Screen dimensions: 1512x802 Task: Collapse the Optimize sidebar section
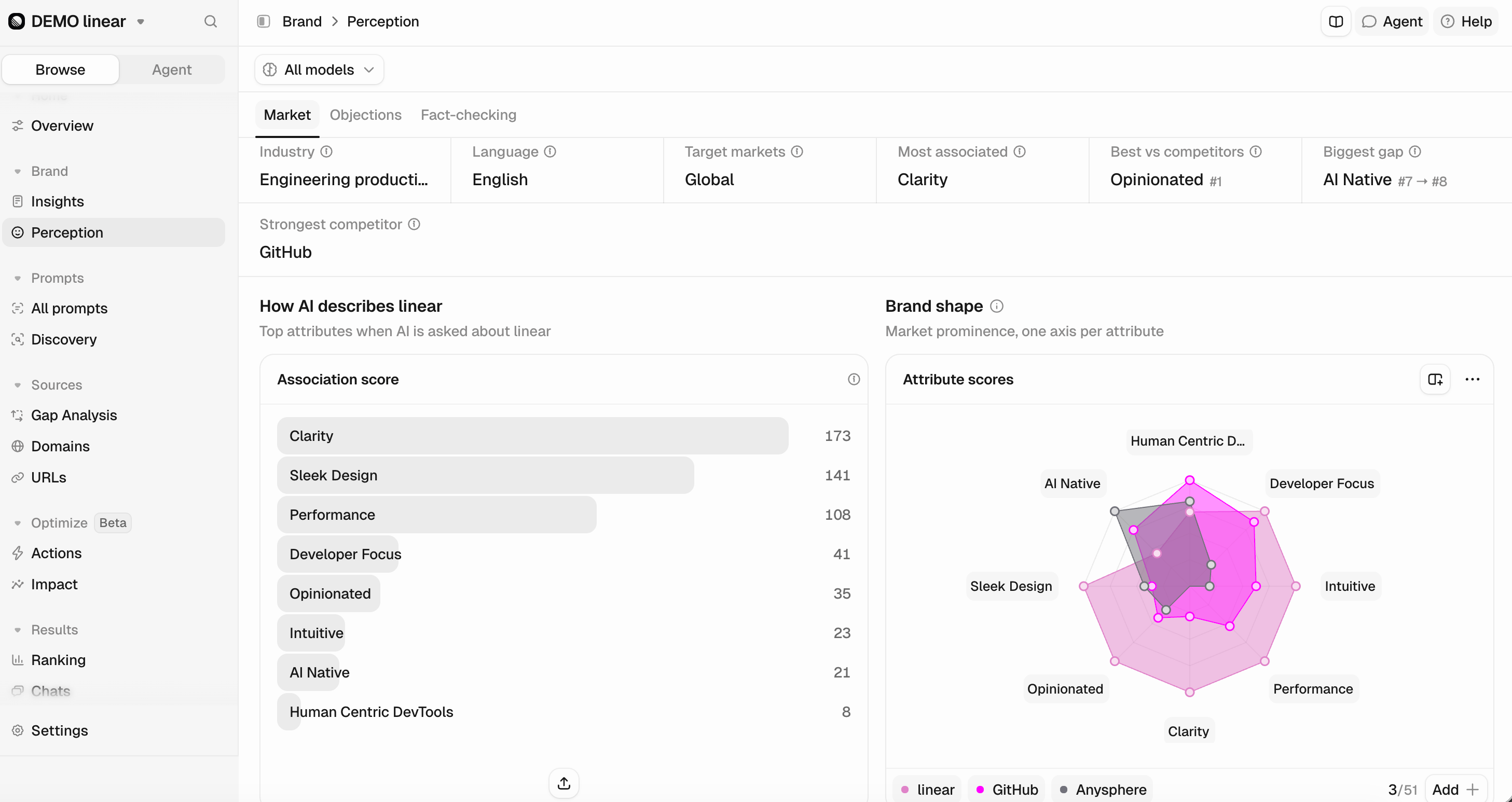pos(51,523)
